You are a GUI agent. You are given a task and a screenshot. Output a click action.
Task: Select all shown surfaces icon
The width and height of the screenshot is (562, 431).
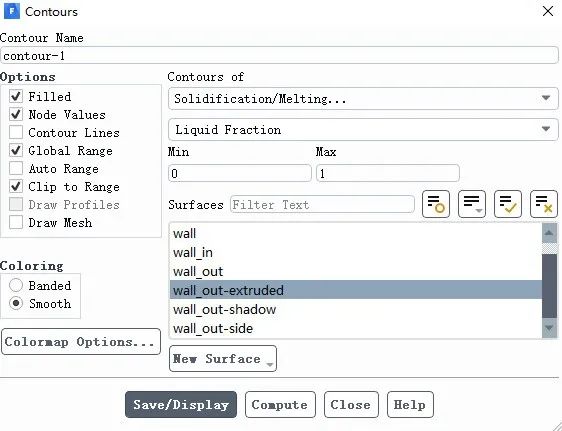point(508,204)
